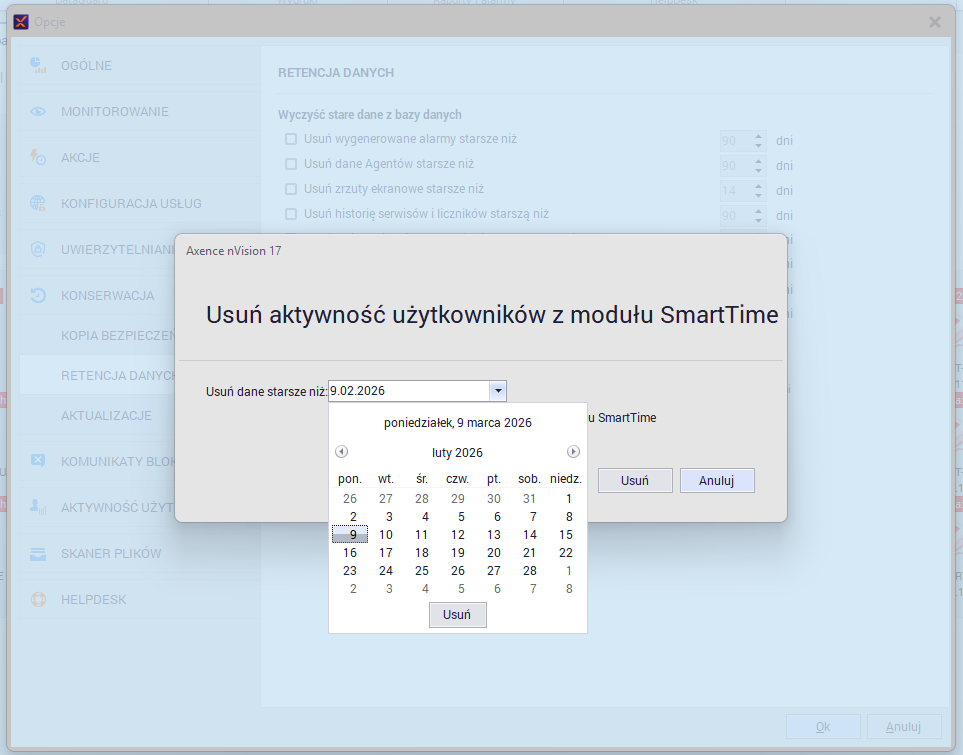Enable deleting alarms older than 90 days
Image resolution: width=963 pixels, height=755 pixels.
[291, 138]
